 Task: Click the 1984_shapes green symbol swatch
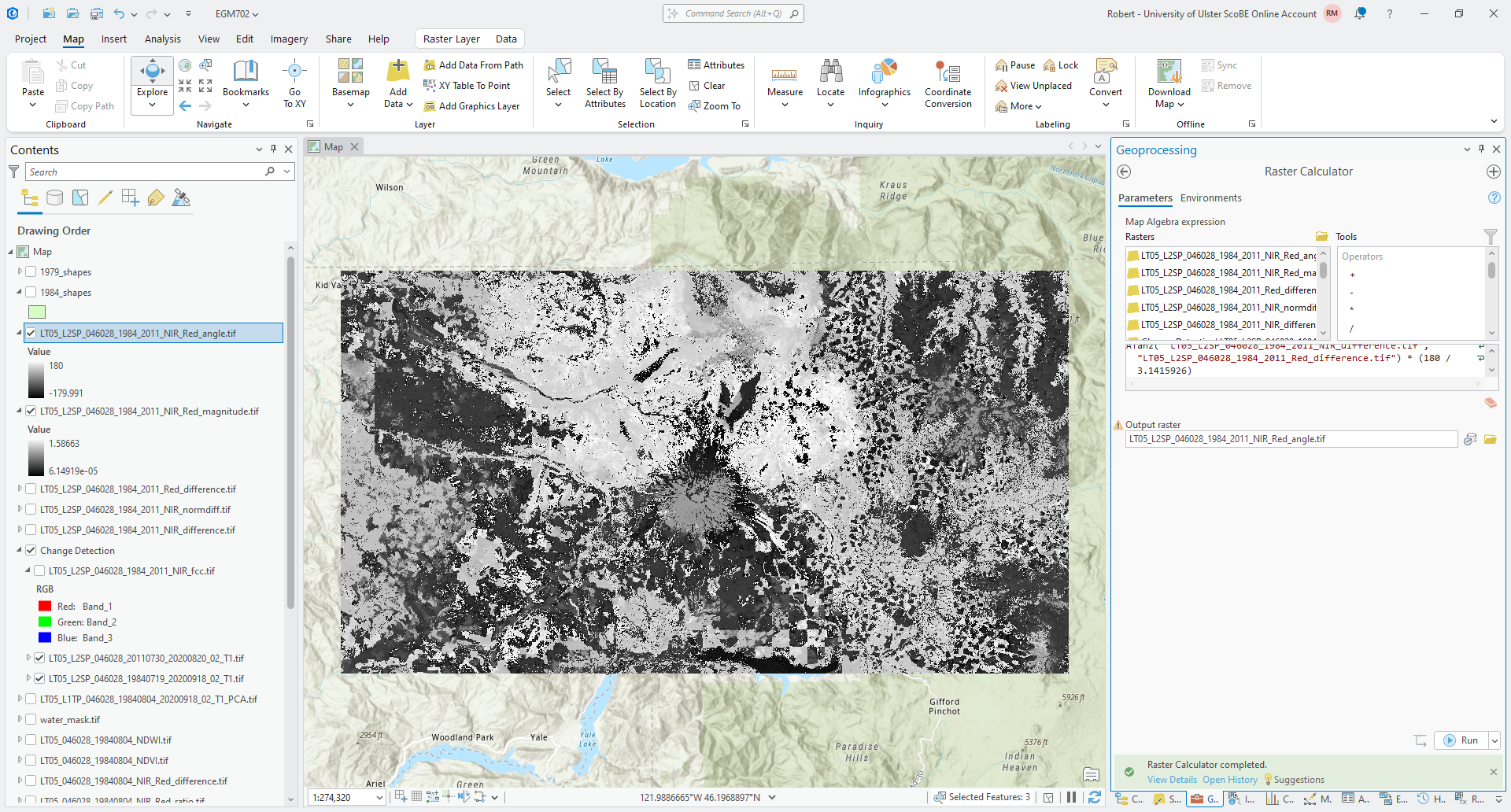(x=37, y=312)
